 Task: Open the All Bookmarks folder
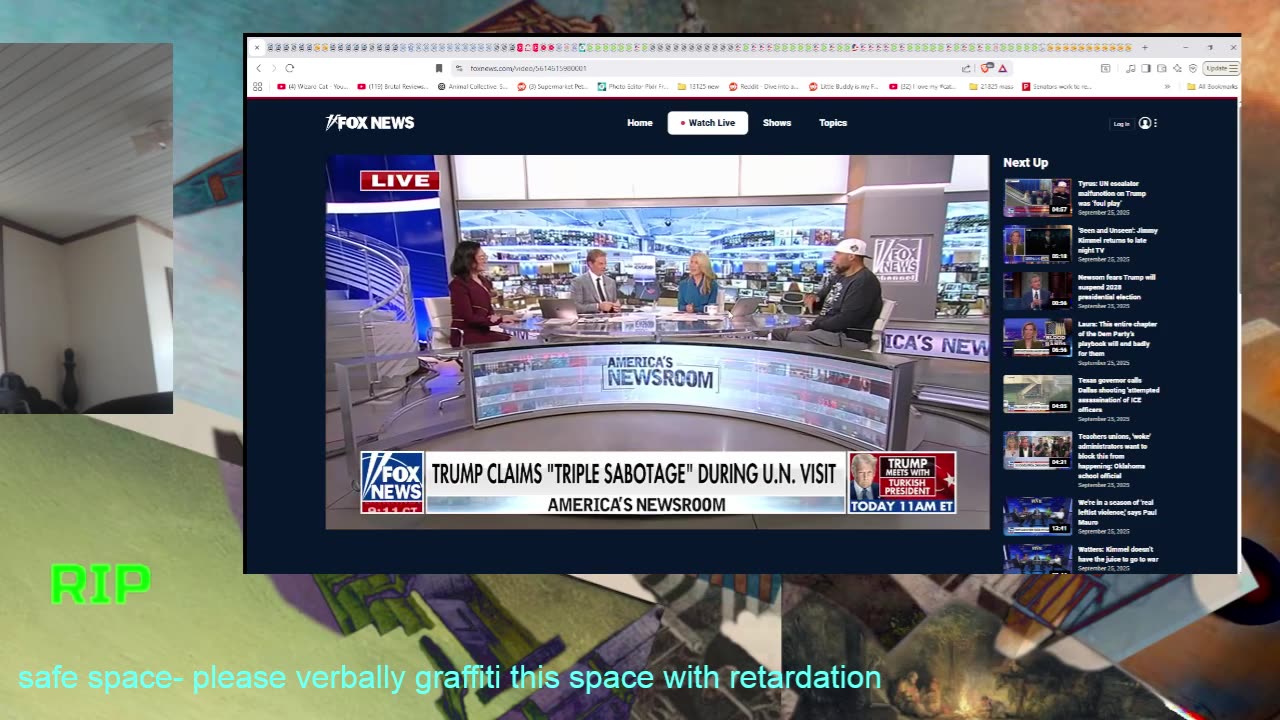1212,87
